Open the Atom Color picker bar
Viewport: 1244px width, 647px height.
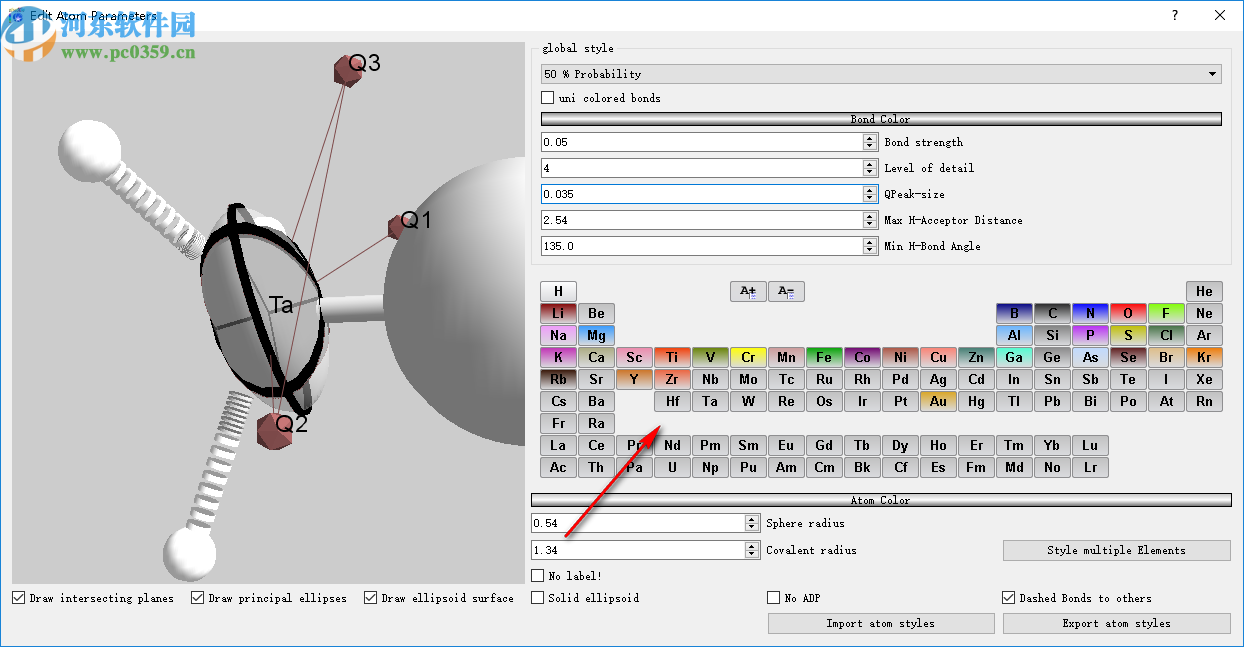tap(881, 500)
